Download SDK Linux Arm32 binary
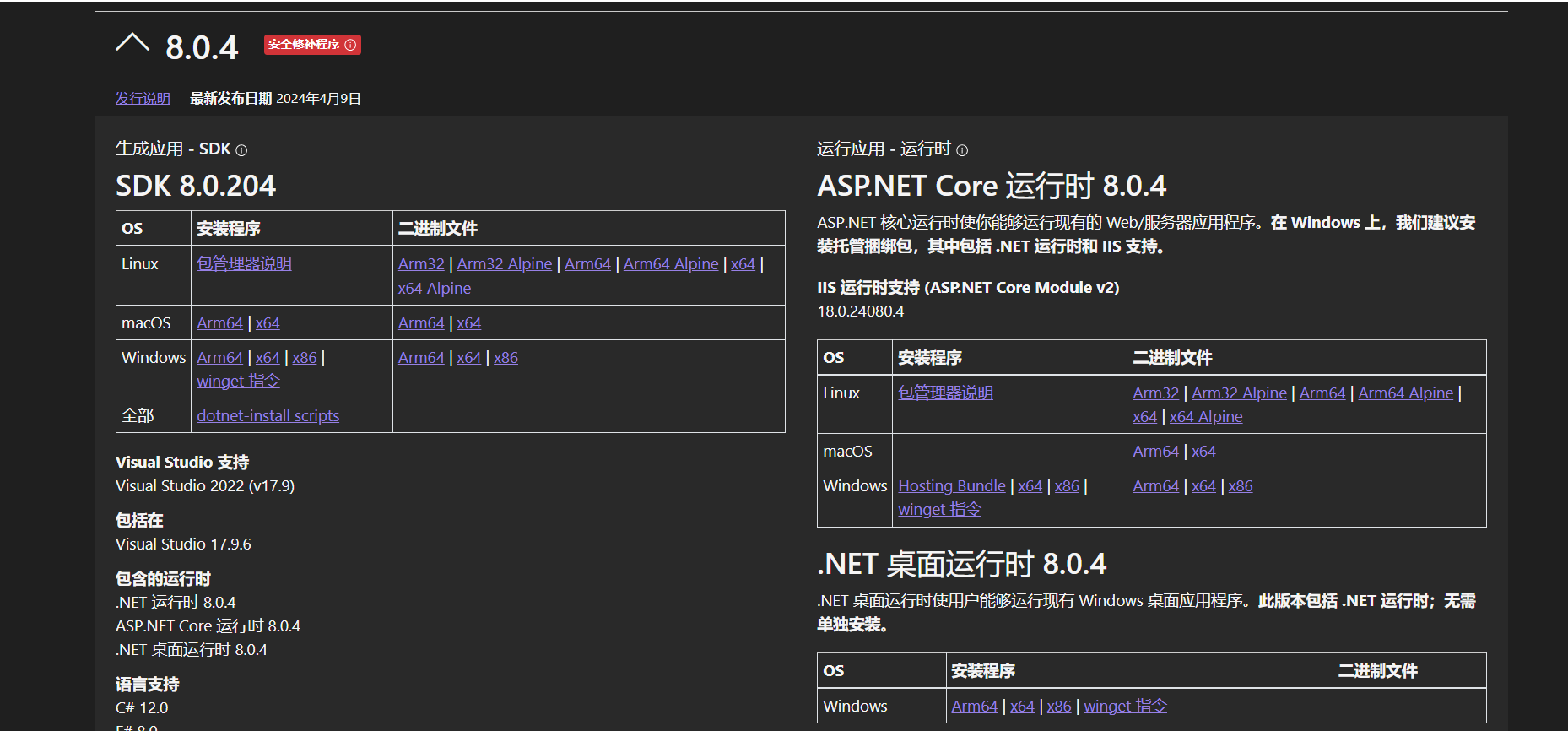 tap(421, 263)
